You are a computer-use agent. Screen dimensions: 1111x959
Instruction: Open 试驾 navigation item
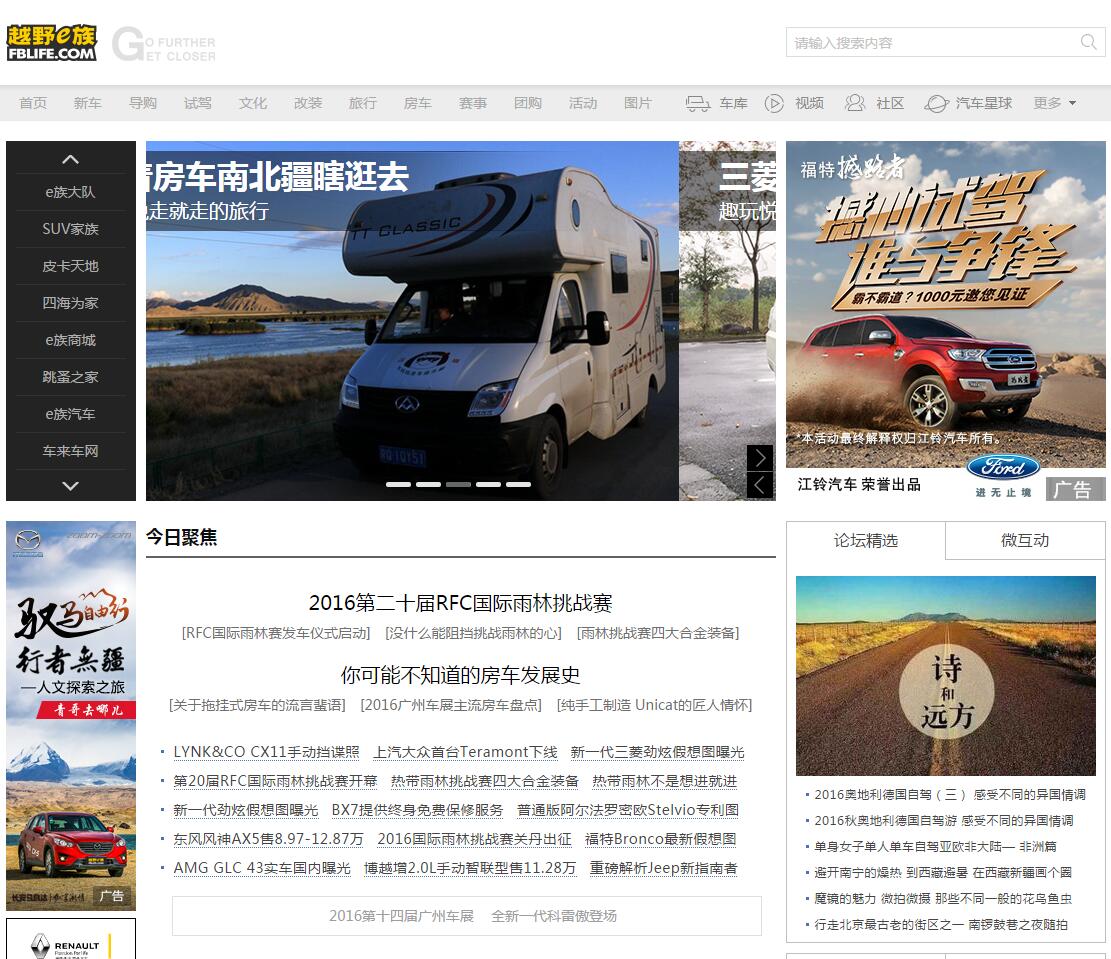pyautogui.click(x=198, y=103)
